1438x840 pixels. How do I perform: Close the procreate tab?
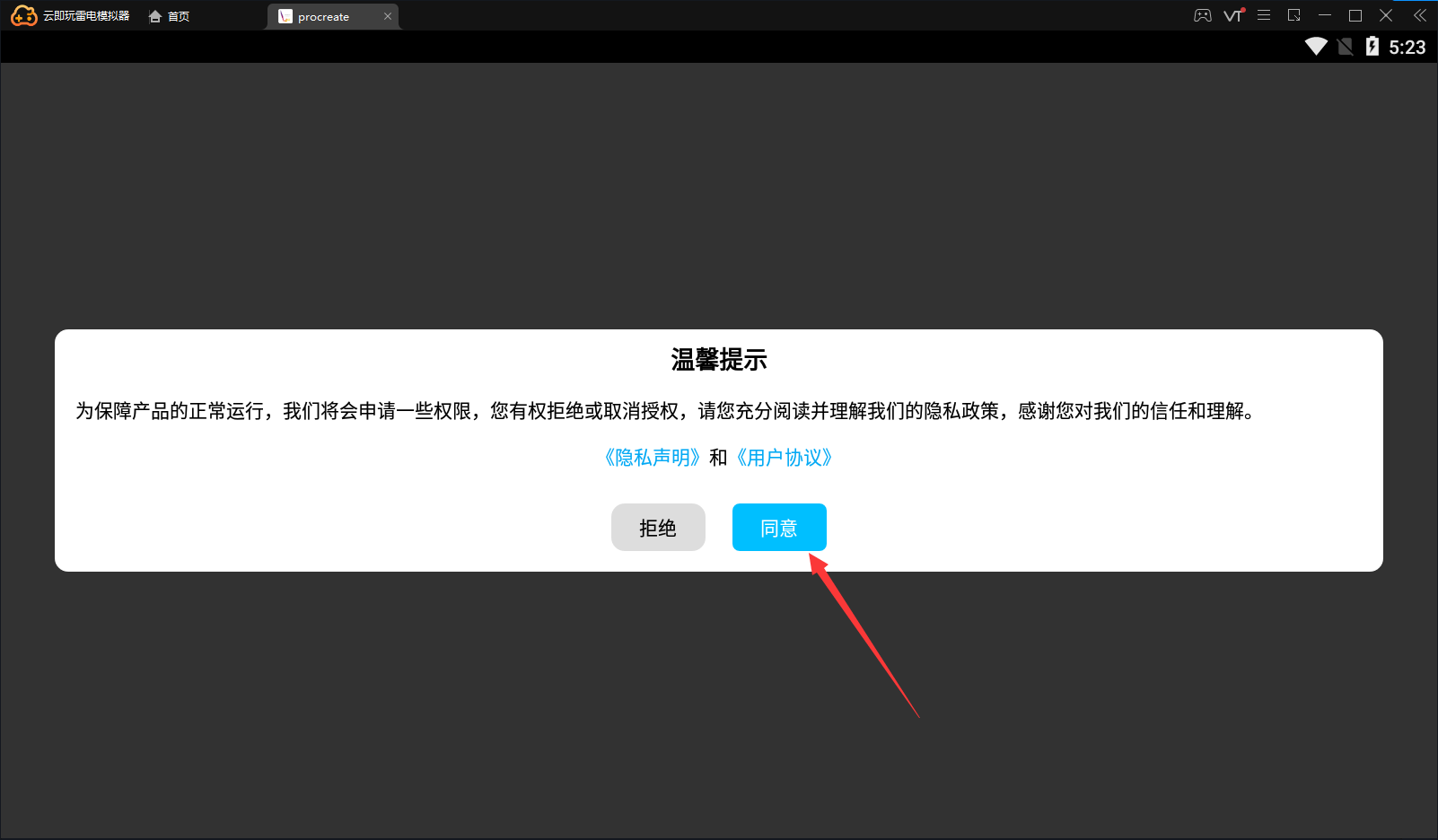click(x=388, y=16)
